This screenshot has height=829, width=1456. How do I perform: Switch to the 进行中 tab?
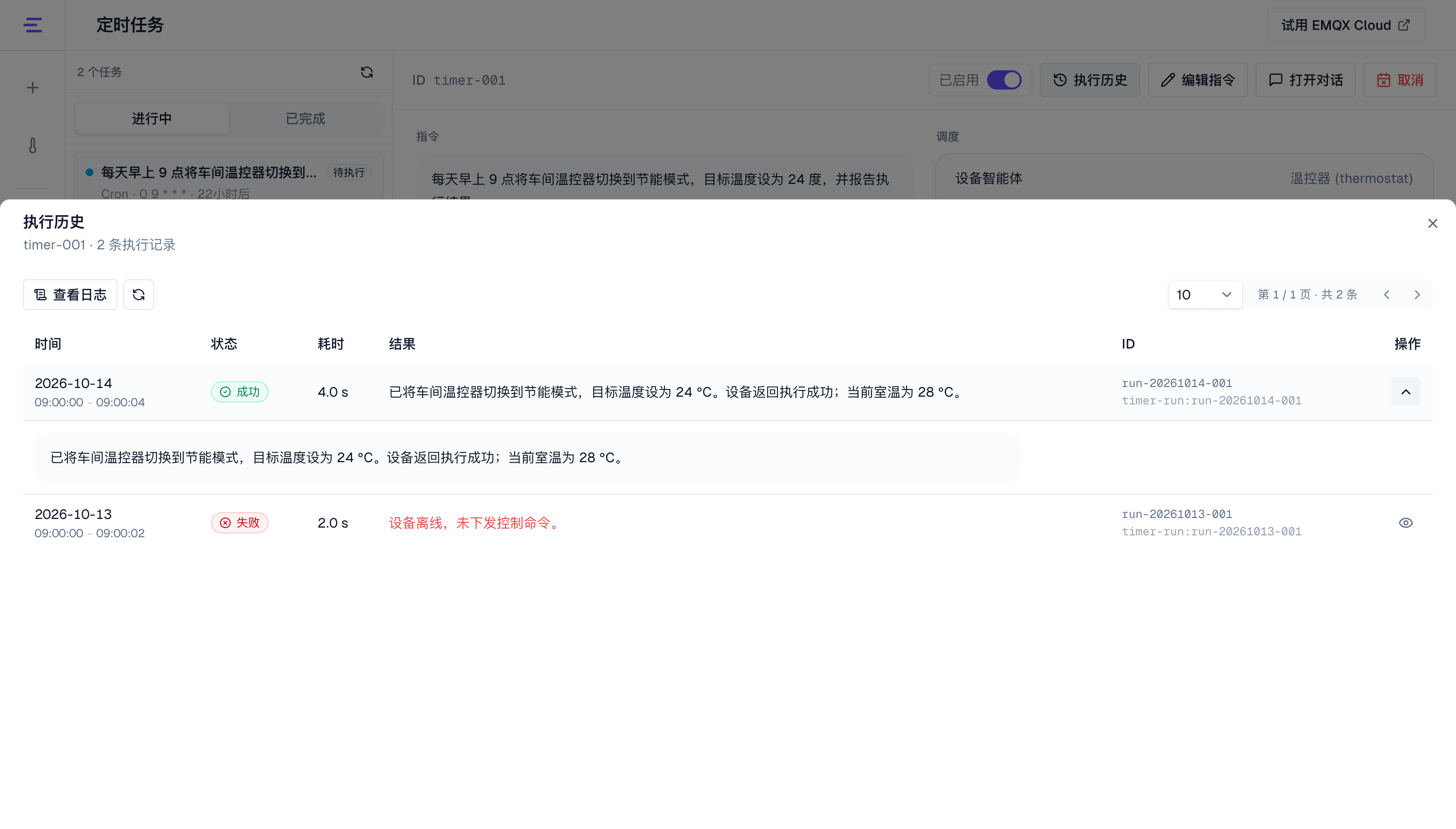point(152,118)
